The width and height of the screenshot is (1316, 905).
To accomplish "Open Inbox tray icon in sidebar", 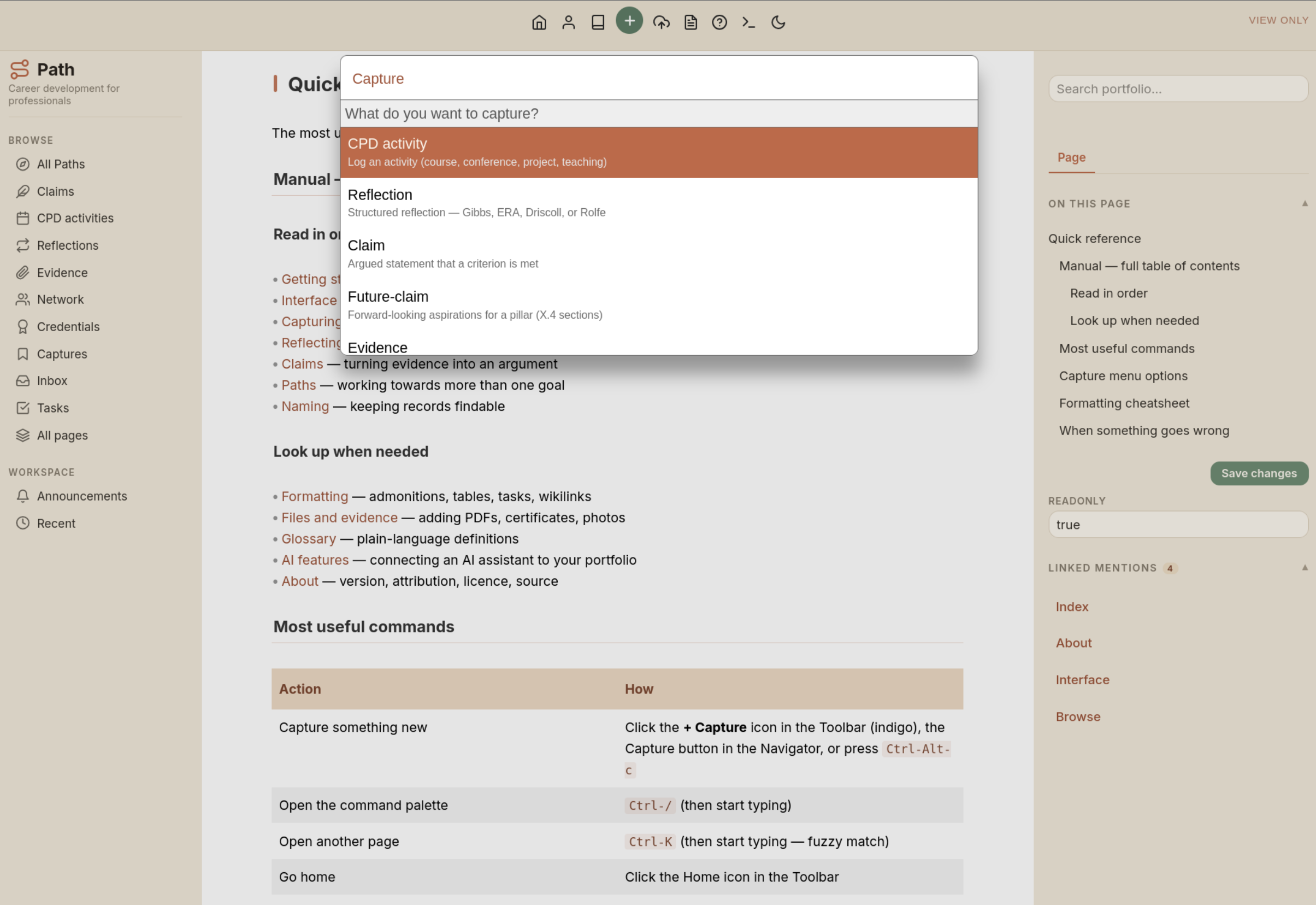I will [22, 380].
